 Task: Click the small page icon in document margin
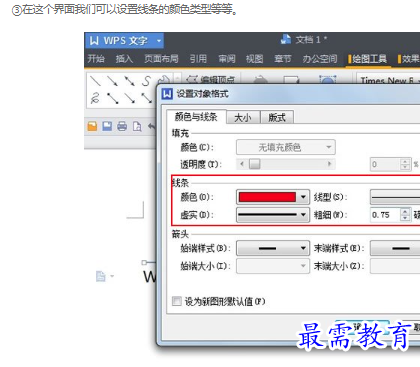pyautogui.click(x=101, y=276)
